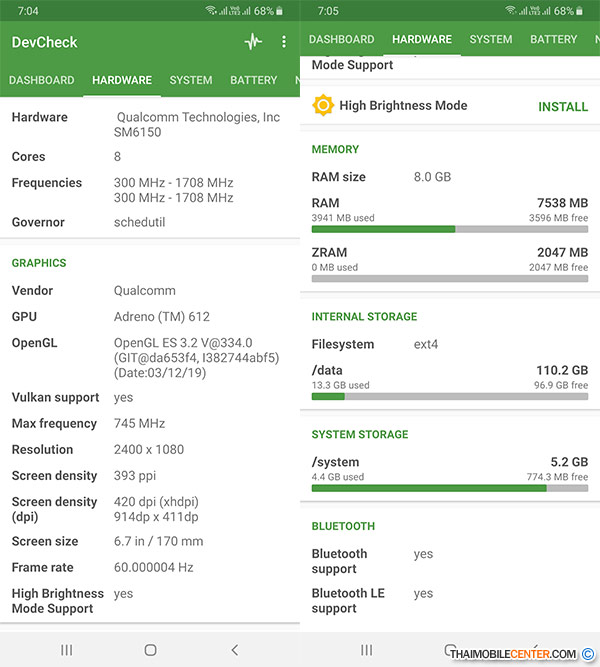Open the three-dot overflow menu
The image size is (600, 667).
[284, 42]
